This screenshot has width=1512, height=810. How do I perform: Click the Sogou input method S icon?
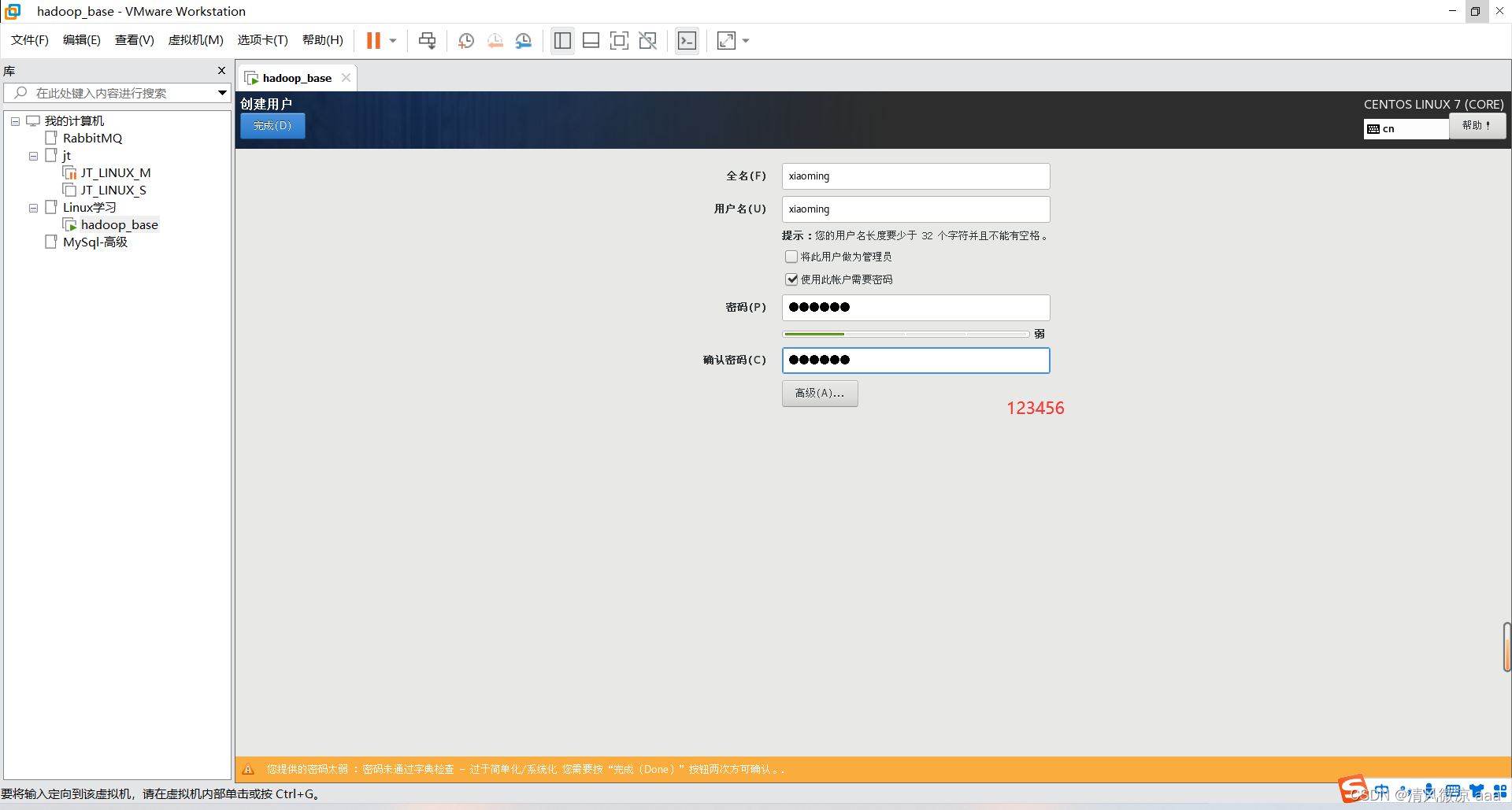coord(1353,789)
